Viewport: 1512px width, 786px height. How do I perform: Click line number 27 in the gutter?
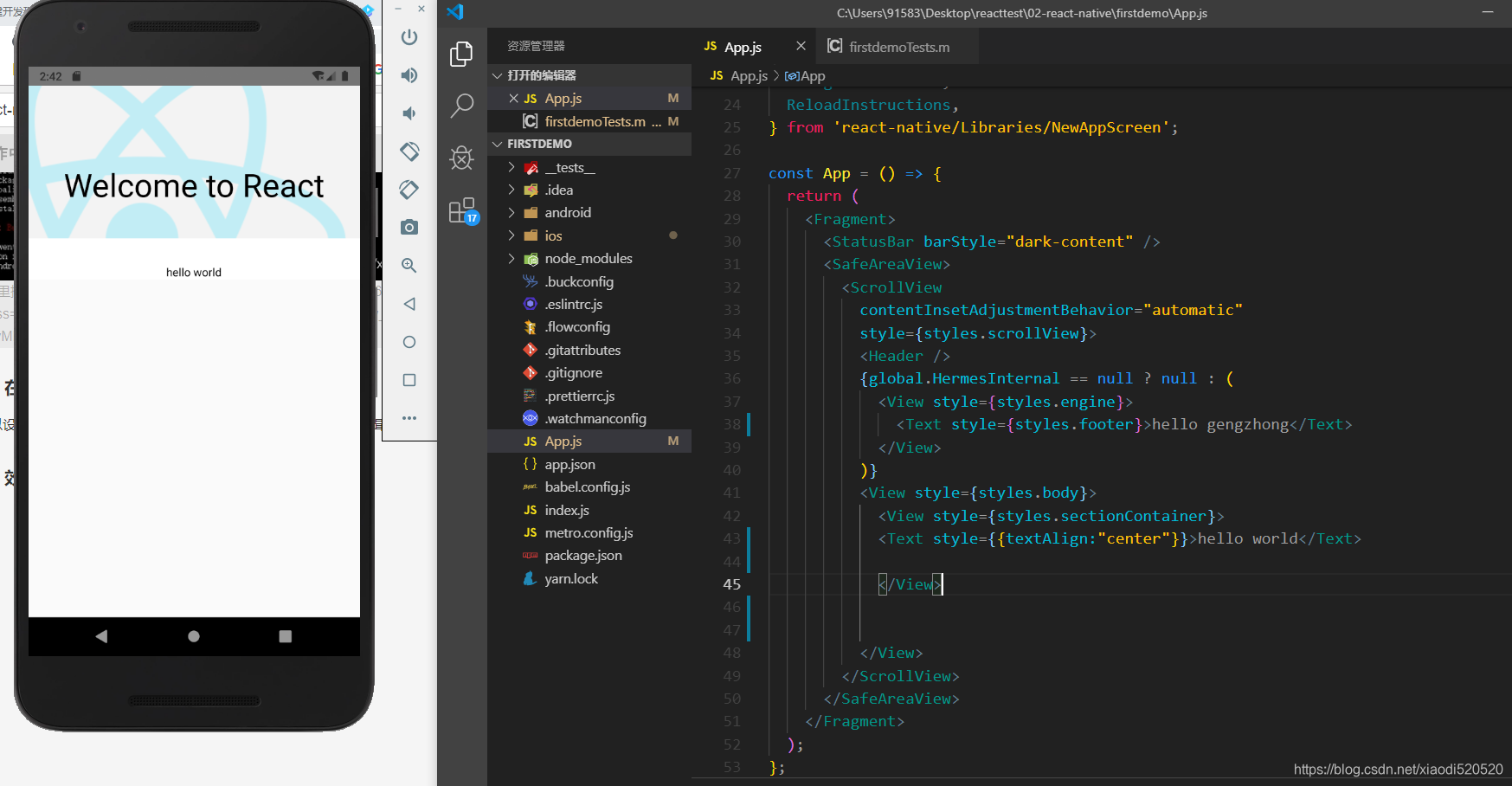pyautogui.click(x=732, y=173)
